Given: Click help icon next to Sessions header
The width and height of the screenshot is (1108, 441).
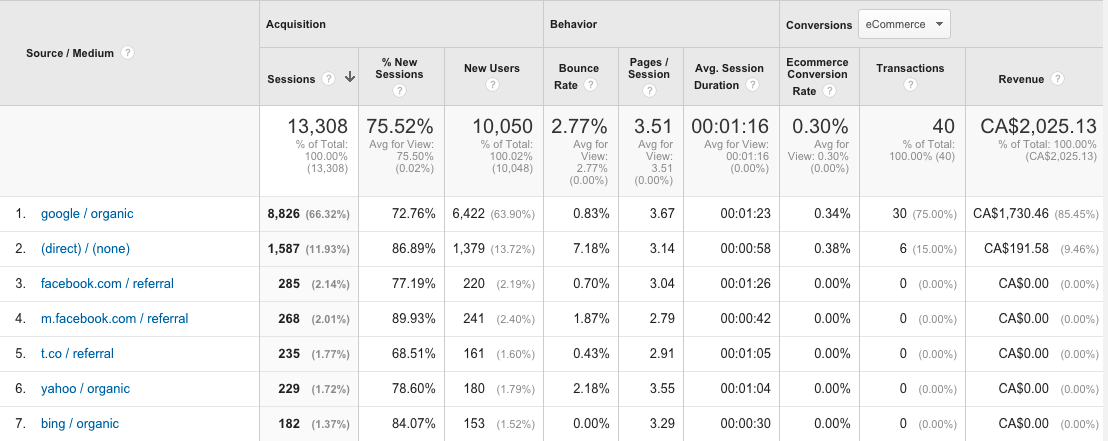Looking at the screenshot, I should (327, 79).
